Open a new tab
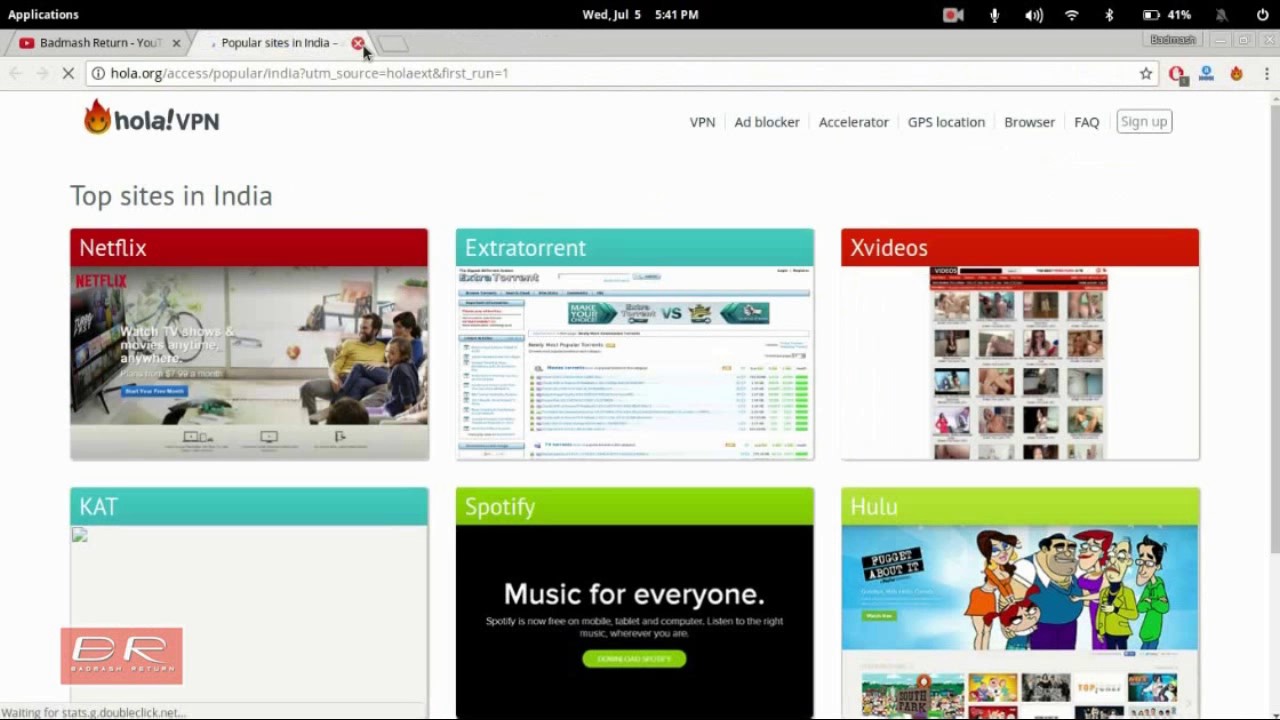Image resolution: width=1280 pixels, height=720 pixels. [x=393, y=44]
